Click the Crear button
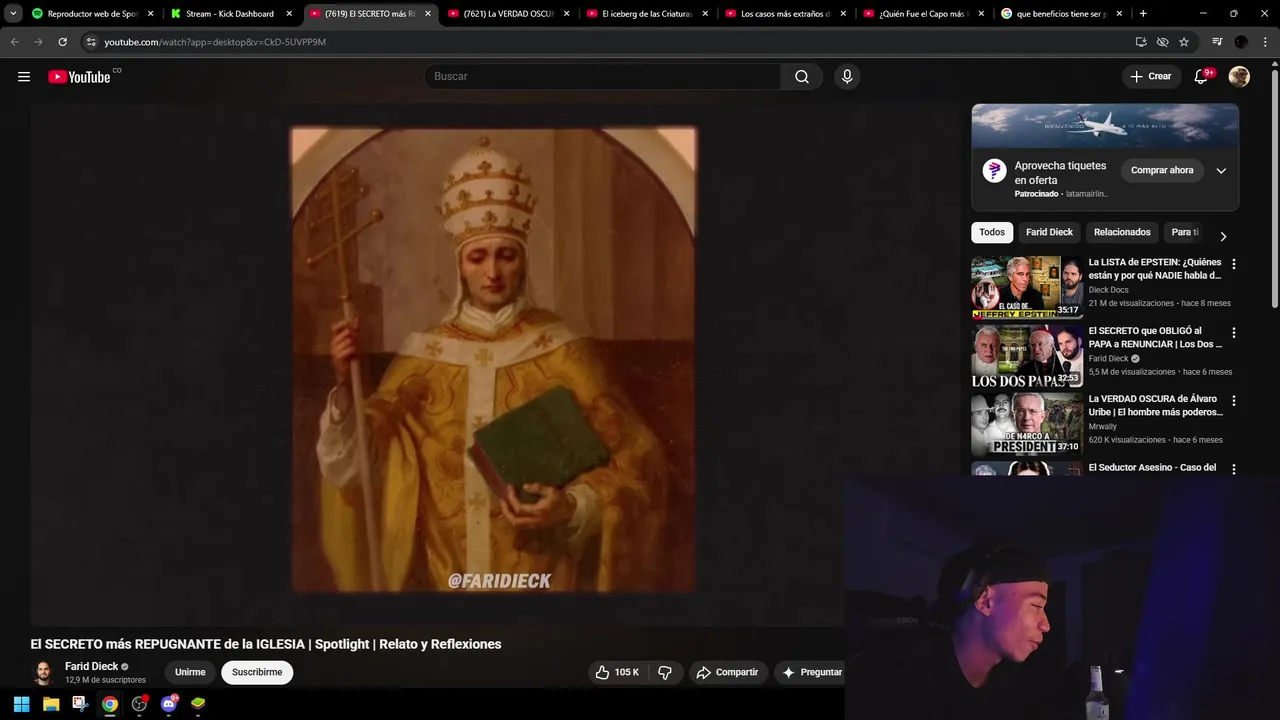Image resolution: width=1280 pixels, height=720 pixels. (1150, 77)
